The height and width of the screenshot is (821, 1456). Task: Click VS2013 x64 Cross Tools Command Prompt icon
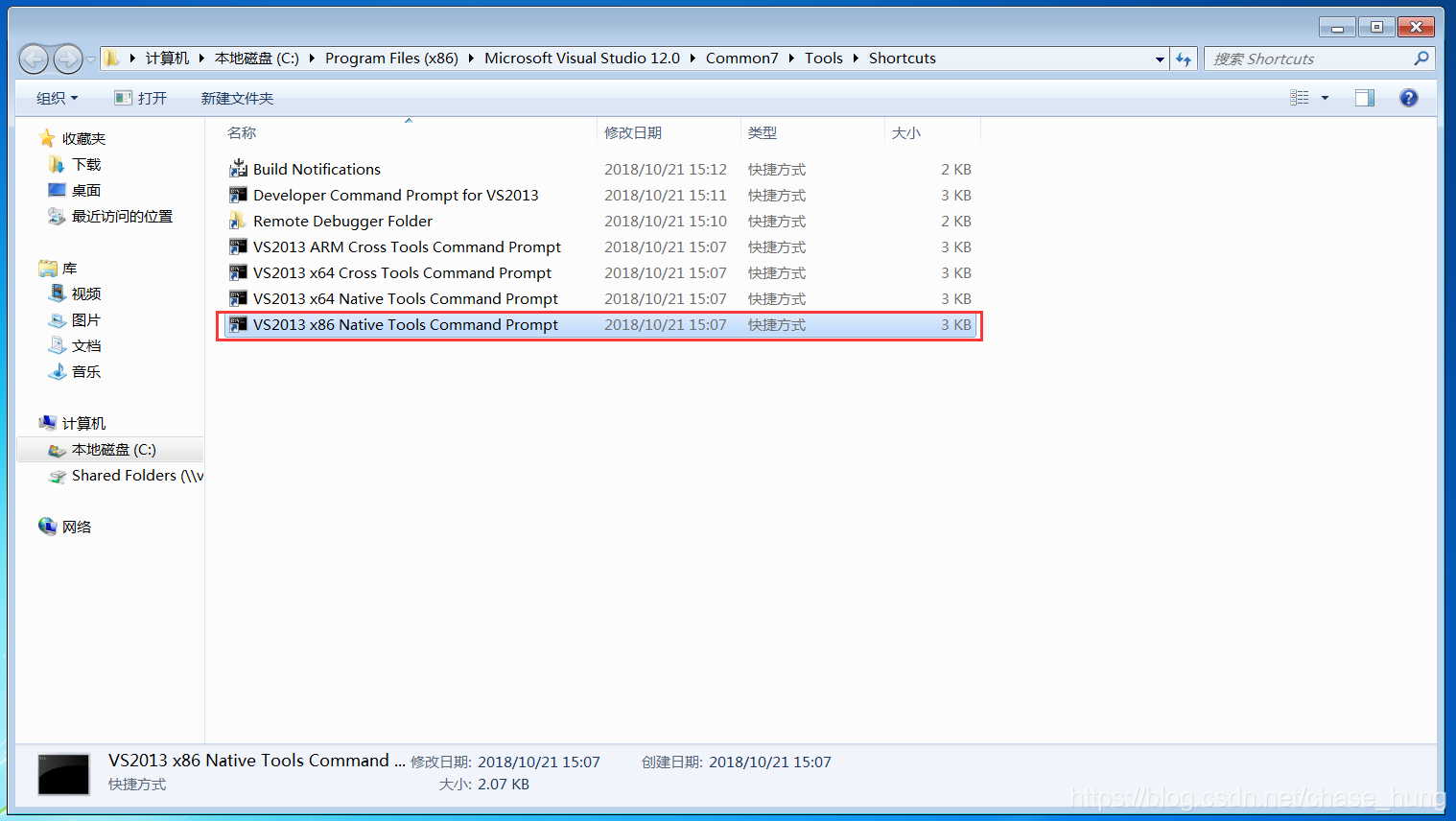[238, 272]
